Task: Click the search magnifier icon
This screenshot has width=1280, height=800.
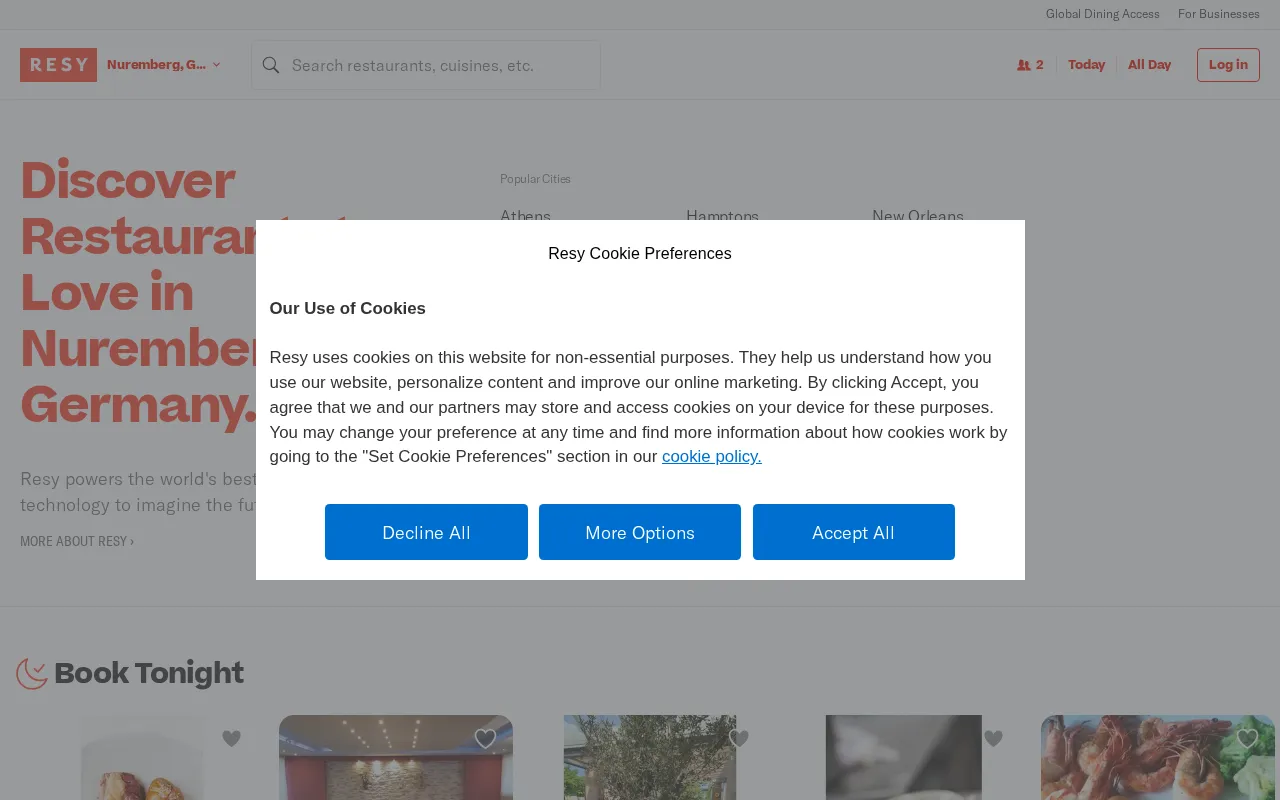Action: (271, 65)
